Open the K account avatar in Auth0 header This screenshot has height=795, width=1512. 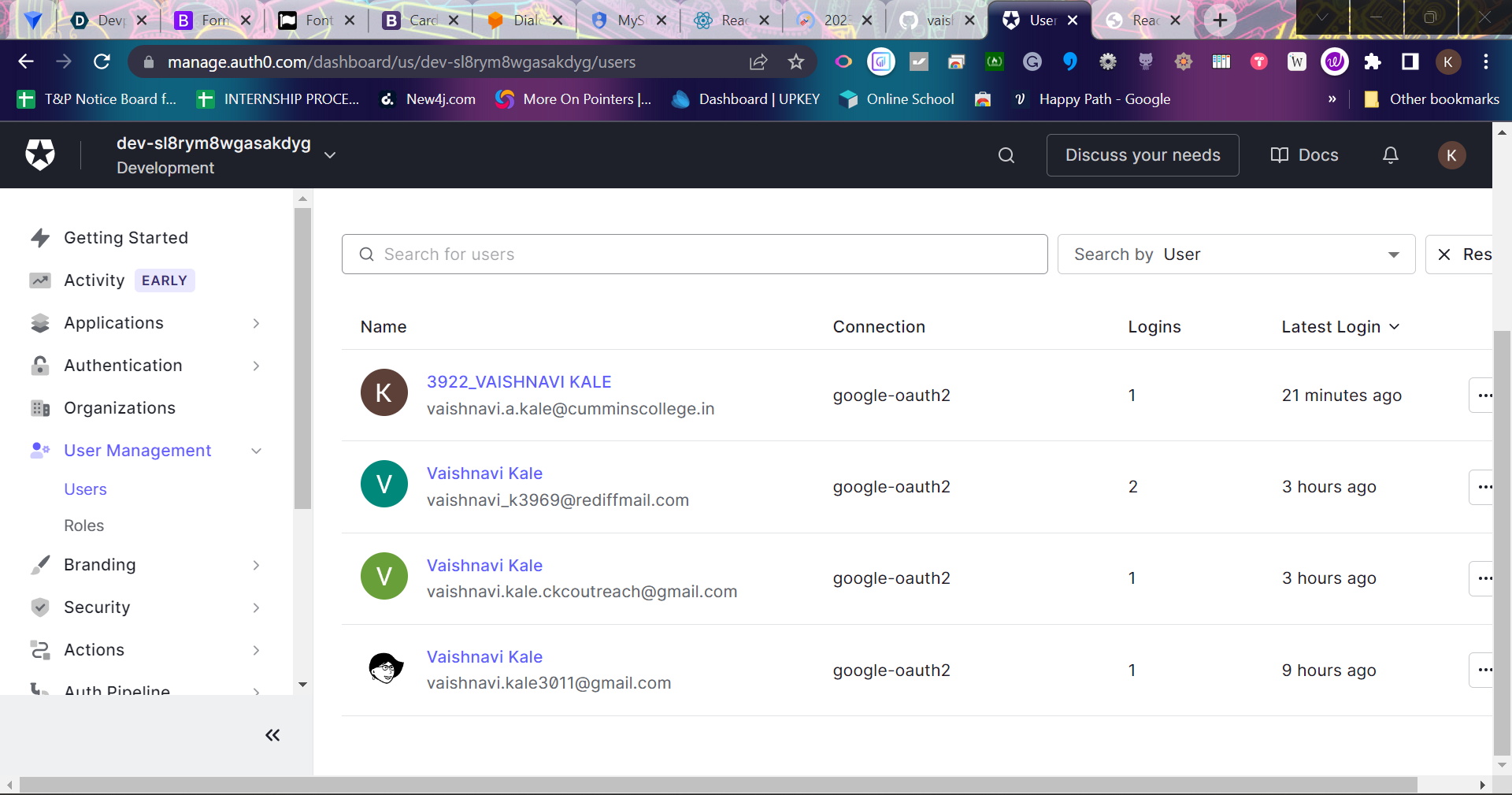tap(1451, 155)
